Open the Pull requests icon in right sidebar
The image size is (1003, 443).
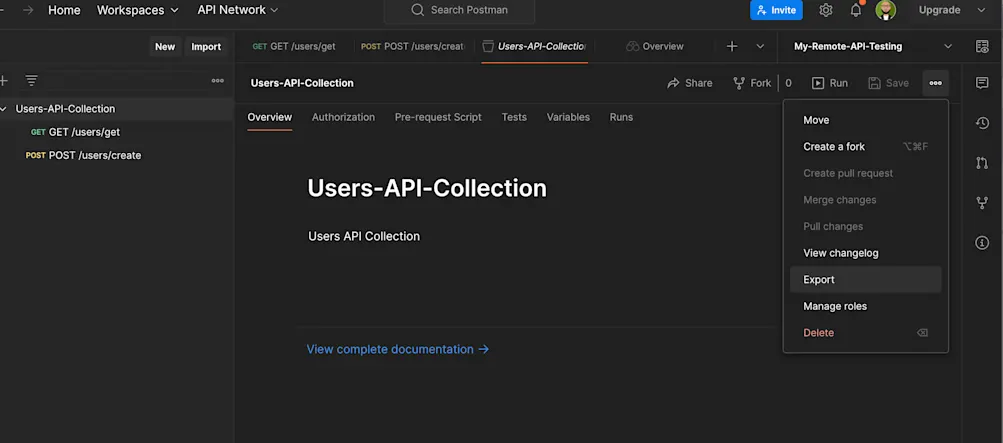pos(982,163)
